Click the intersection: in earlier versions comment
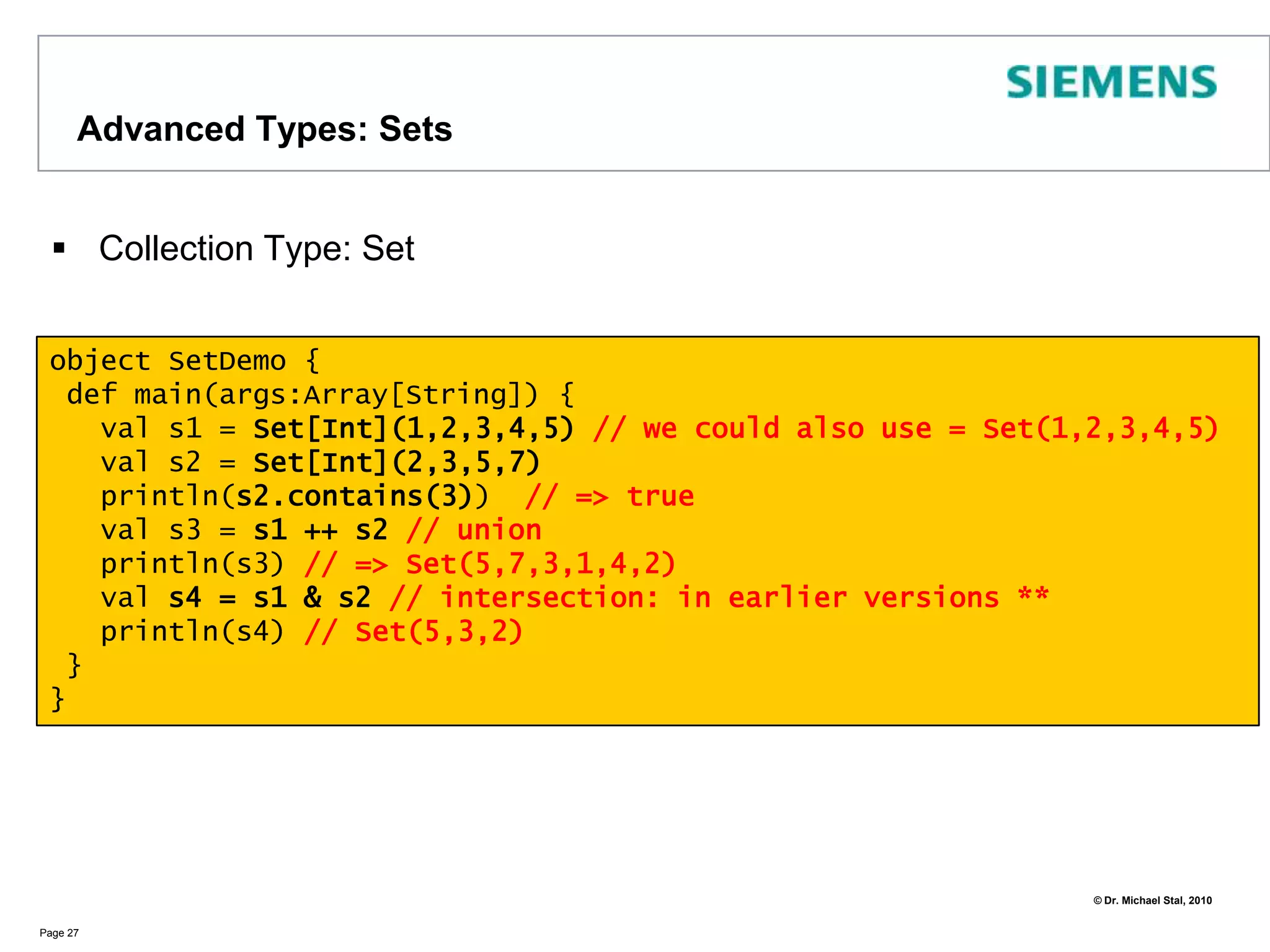 [719, 597]
